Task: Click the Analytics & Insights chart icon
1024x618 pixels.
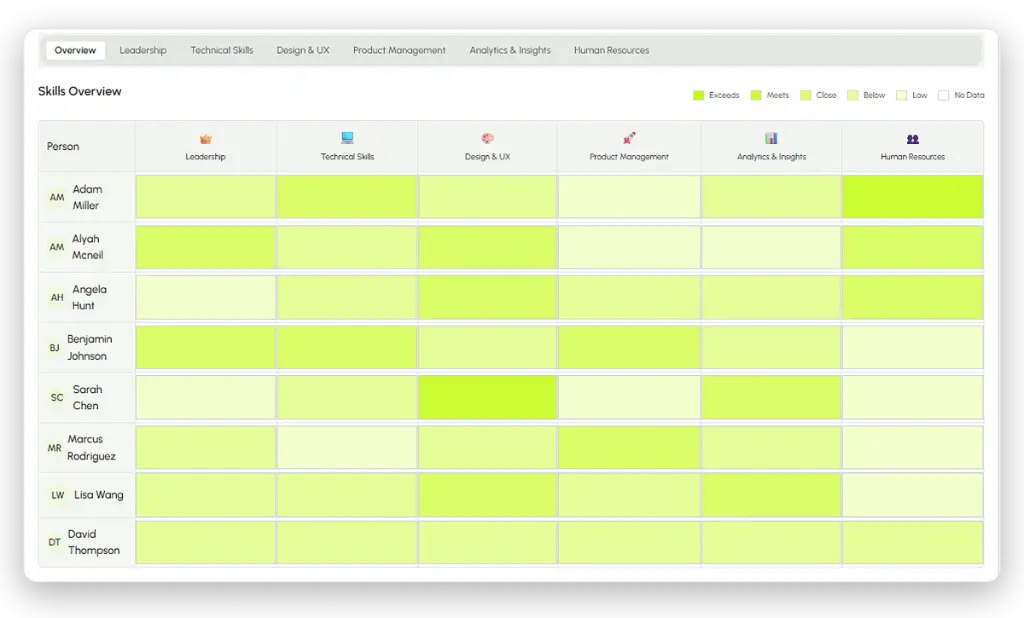Action: point(771,138)
